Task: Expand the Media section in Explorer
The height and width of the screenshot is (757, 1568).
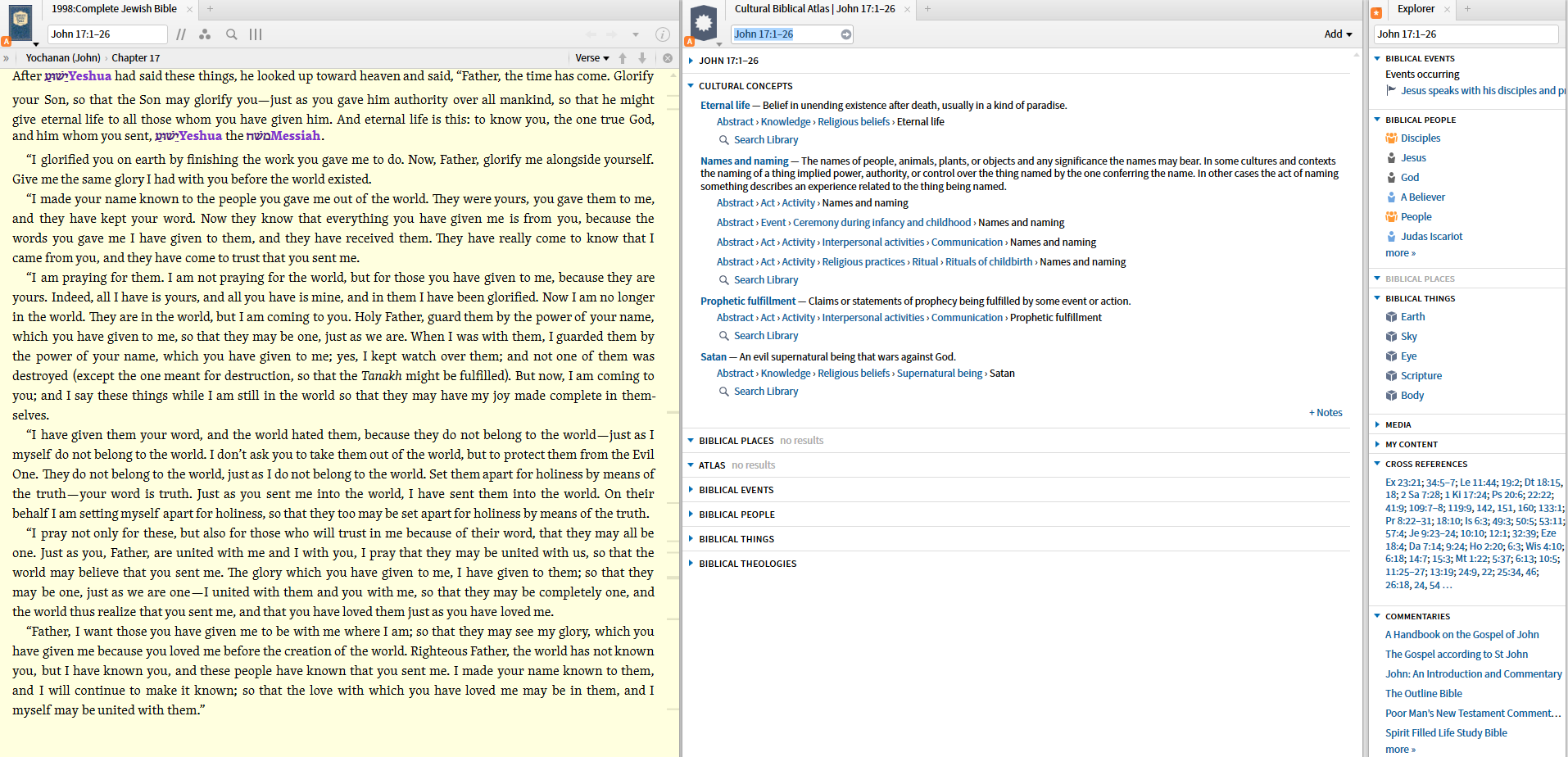Action: coord(1377,424)
